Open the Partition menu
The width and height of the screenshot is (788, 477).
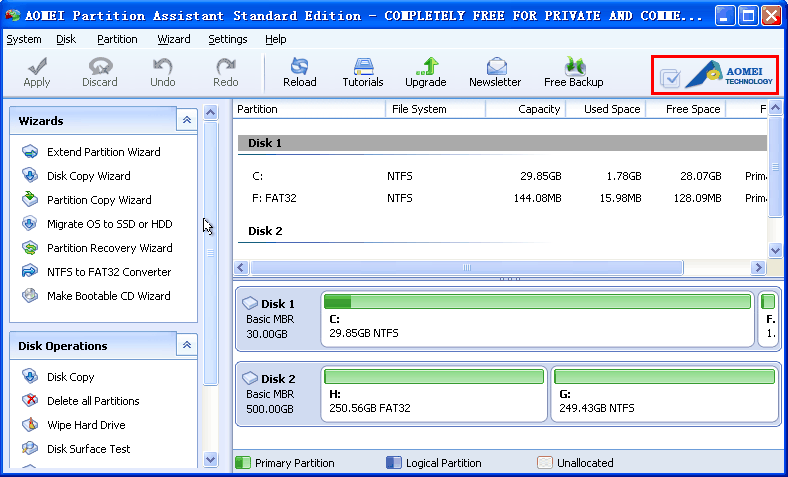pos(117,39)
